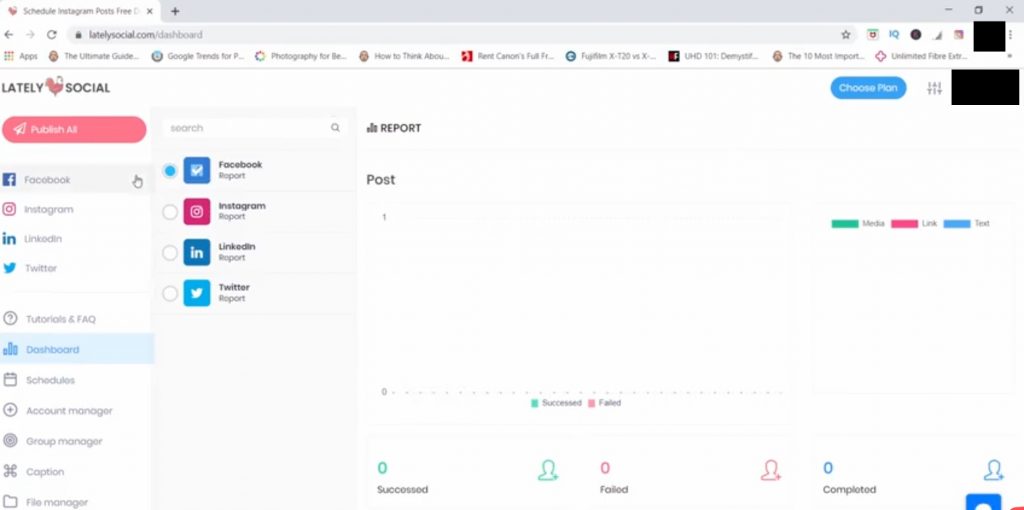Viewport: 1024px width, 510px height.
Task: Close the Schedule Instagram Posts tab
Action: point(150,11)
